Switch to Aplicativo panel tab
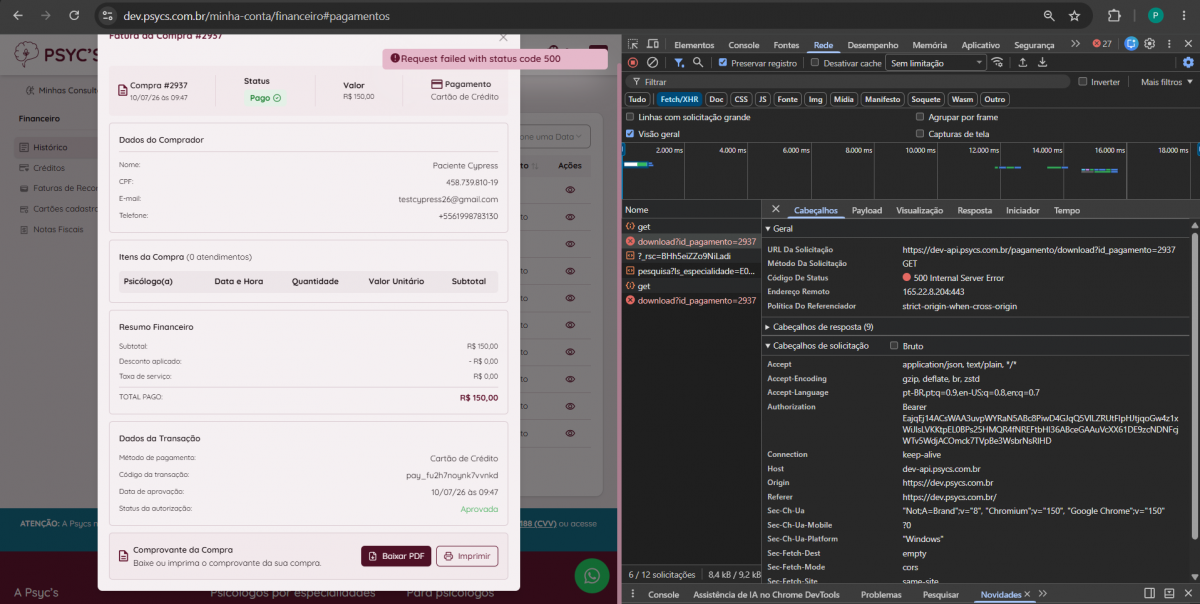Viewport: 1200px width, 604px height. pos(980,45)
